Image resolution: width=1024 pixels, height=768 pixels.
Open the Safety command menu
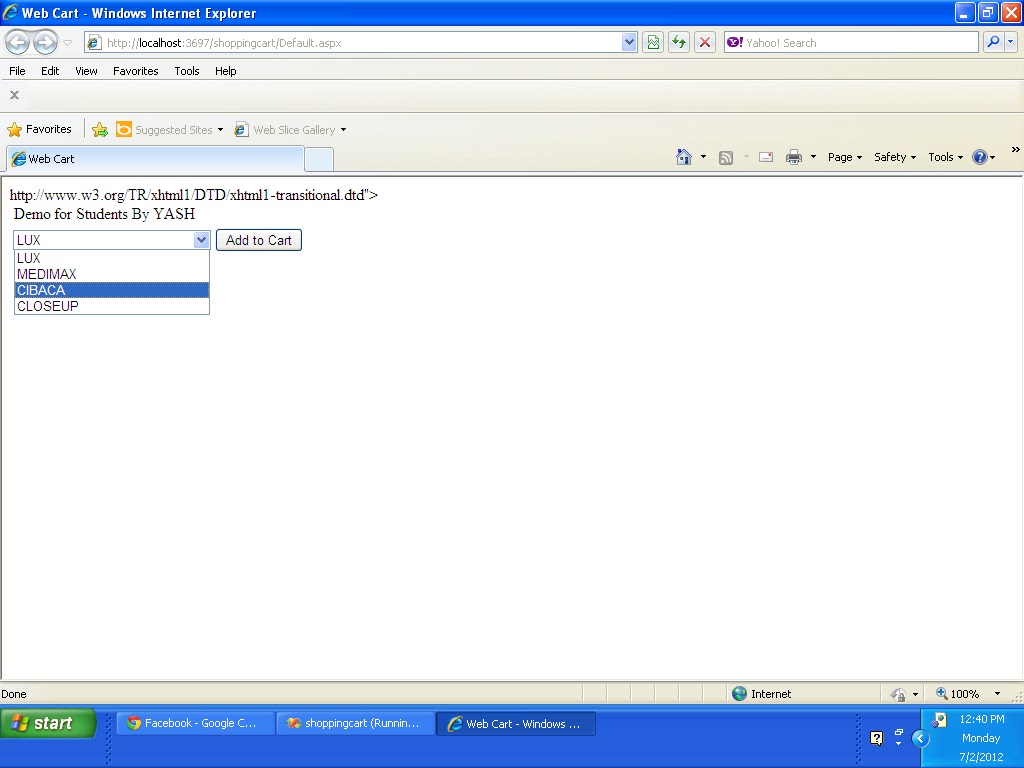point(895,157)
